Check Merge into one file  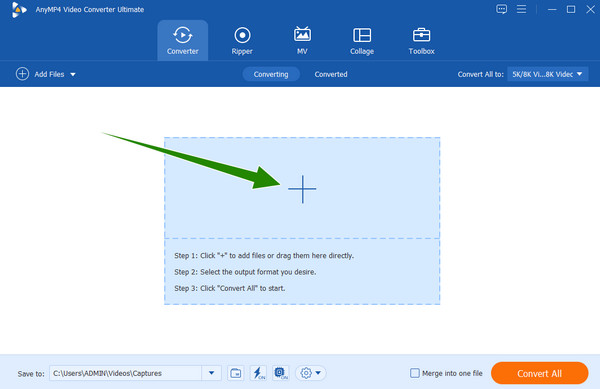point(414,373)
